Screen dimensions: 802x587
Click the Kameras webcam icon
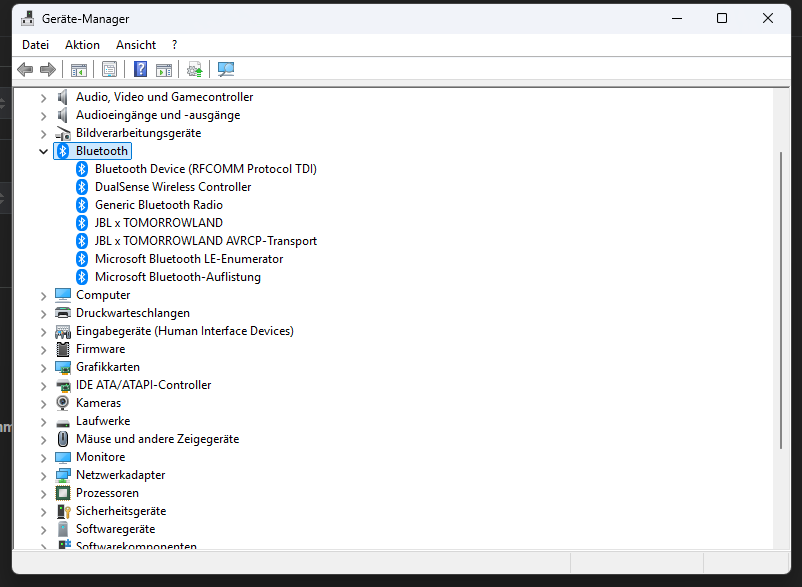(x=62, y=403)
